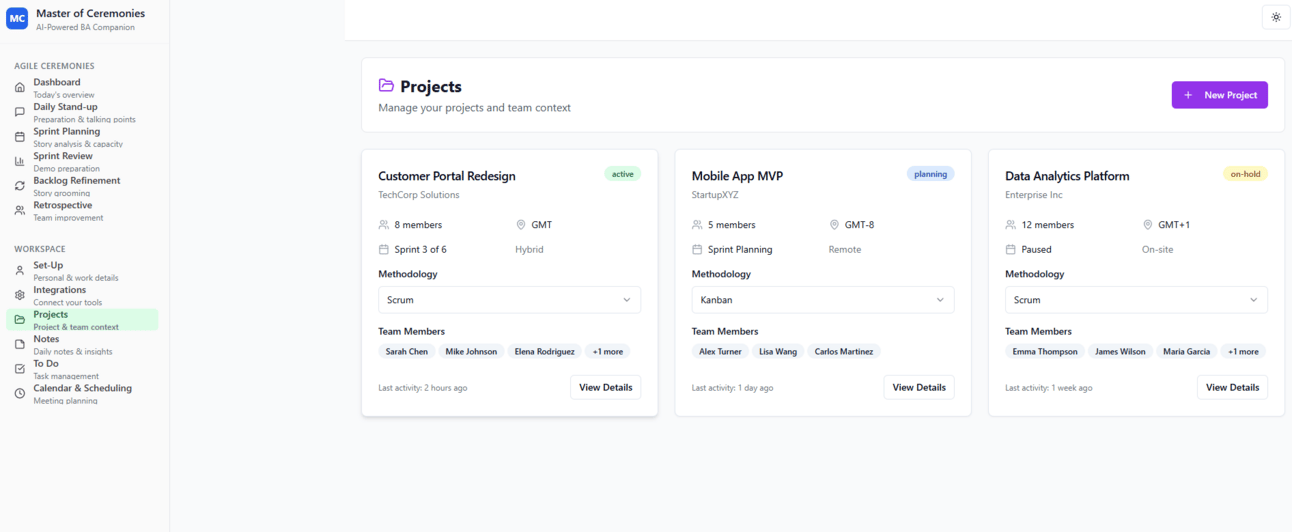Click the active status badge
Image resolution: width=1292 pixels, height=532 pixels.
(x=622, y=174)
